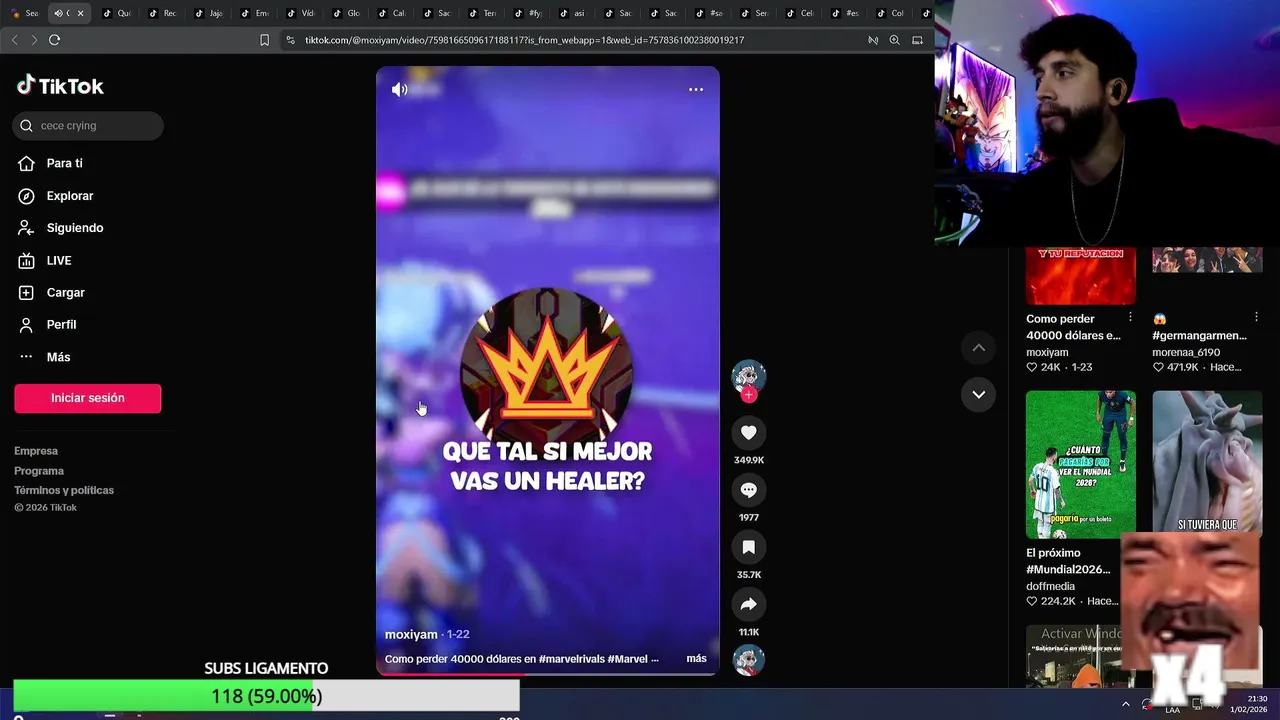The image size is (1280, 720).
Task: Open taskbar clock showing 21:30
Action: tap(1250, 704)
